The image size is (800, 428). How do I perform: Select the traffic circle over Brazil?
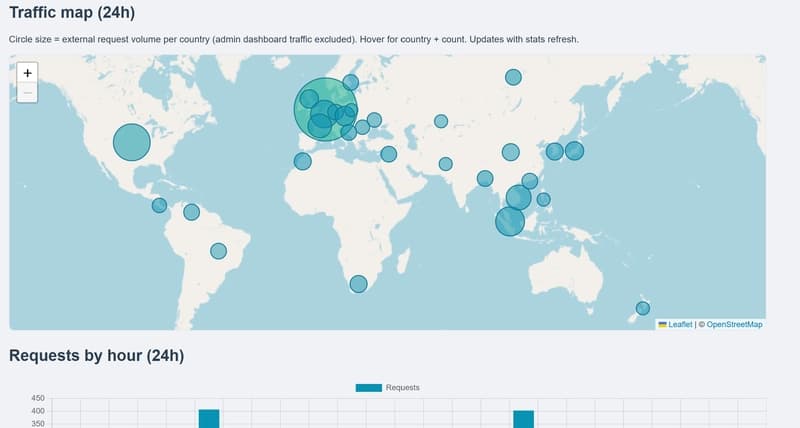pyautogui.click(x=218, y=251)
